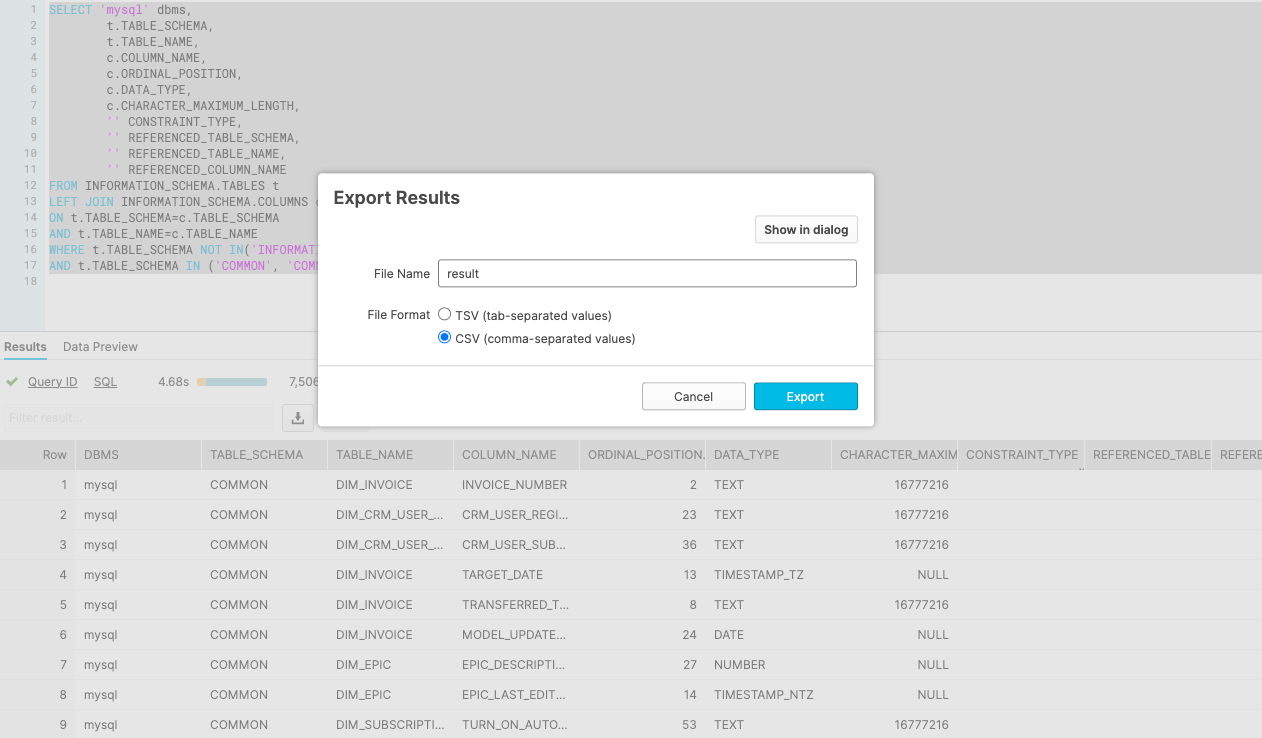Click the Export button

805,397
